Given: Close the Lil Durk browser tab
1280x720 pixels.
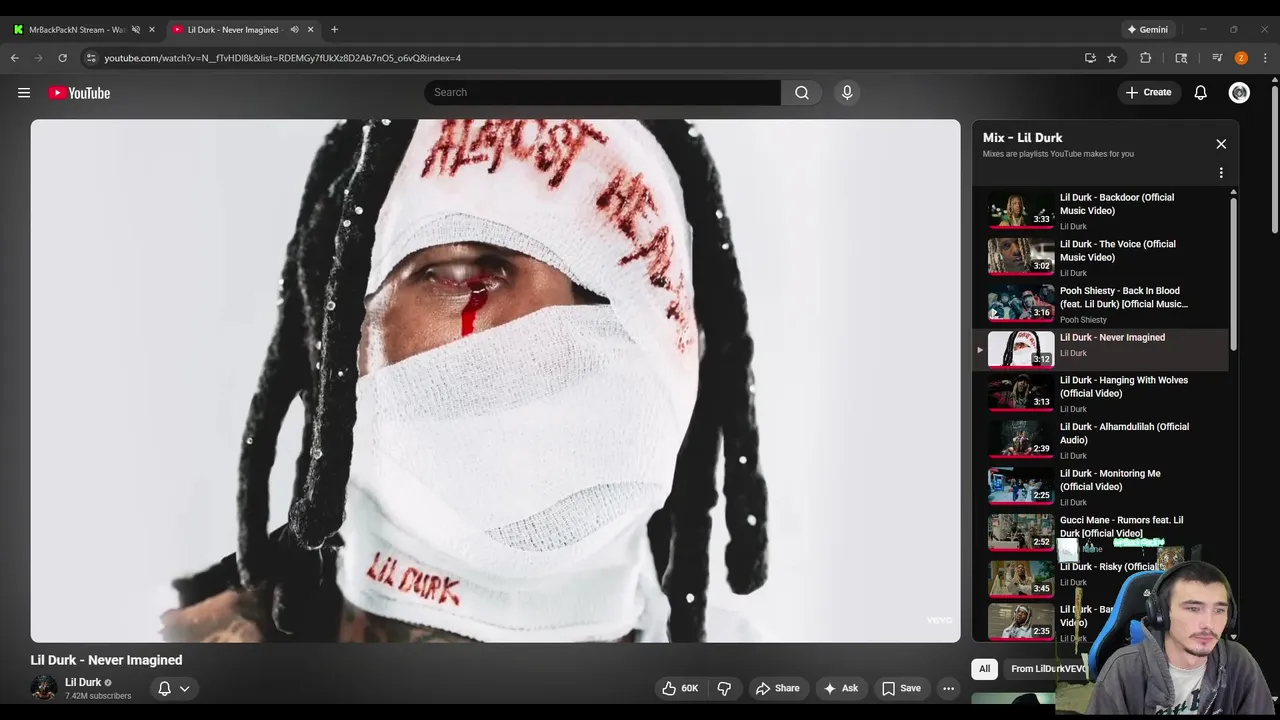Looking at the screenshot, I should (310, 29).
